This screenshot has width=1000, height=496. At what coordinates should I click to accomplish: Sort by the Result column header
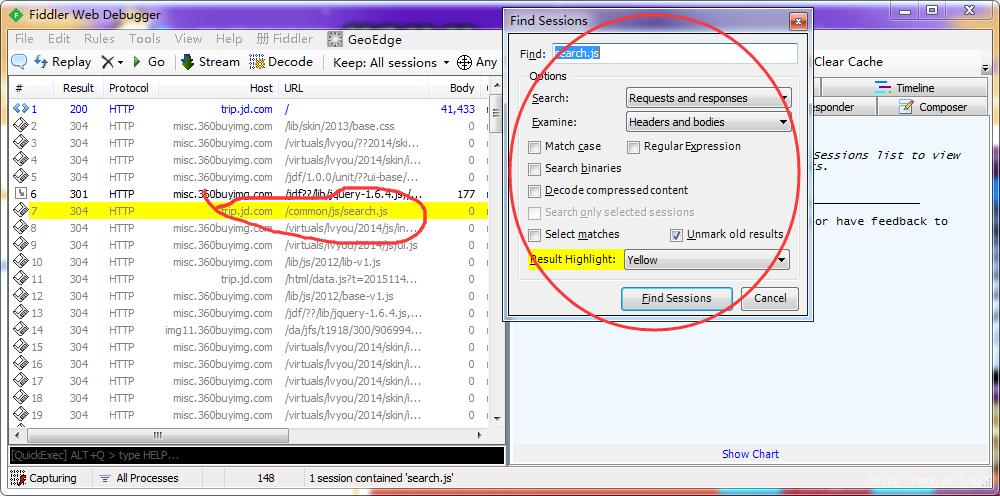(78, 88)
